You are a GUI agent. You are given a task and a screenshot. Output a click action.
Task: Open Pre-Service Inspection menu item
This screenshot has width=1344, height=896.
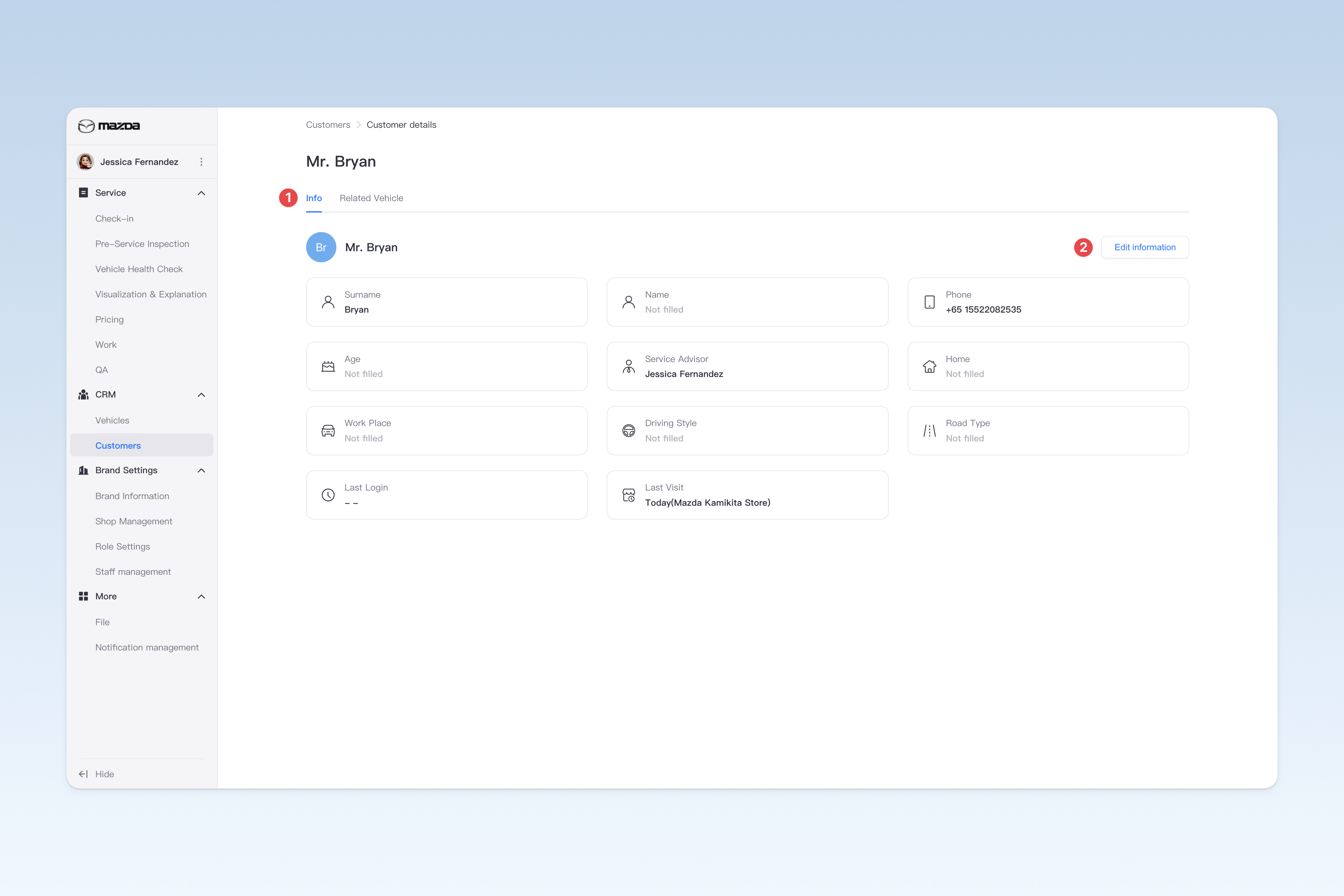pyautogui.click(x=142, y=244)
